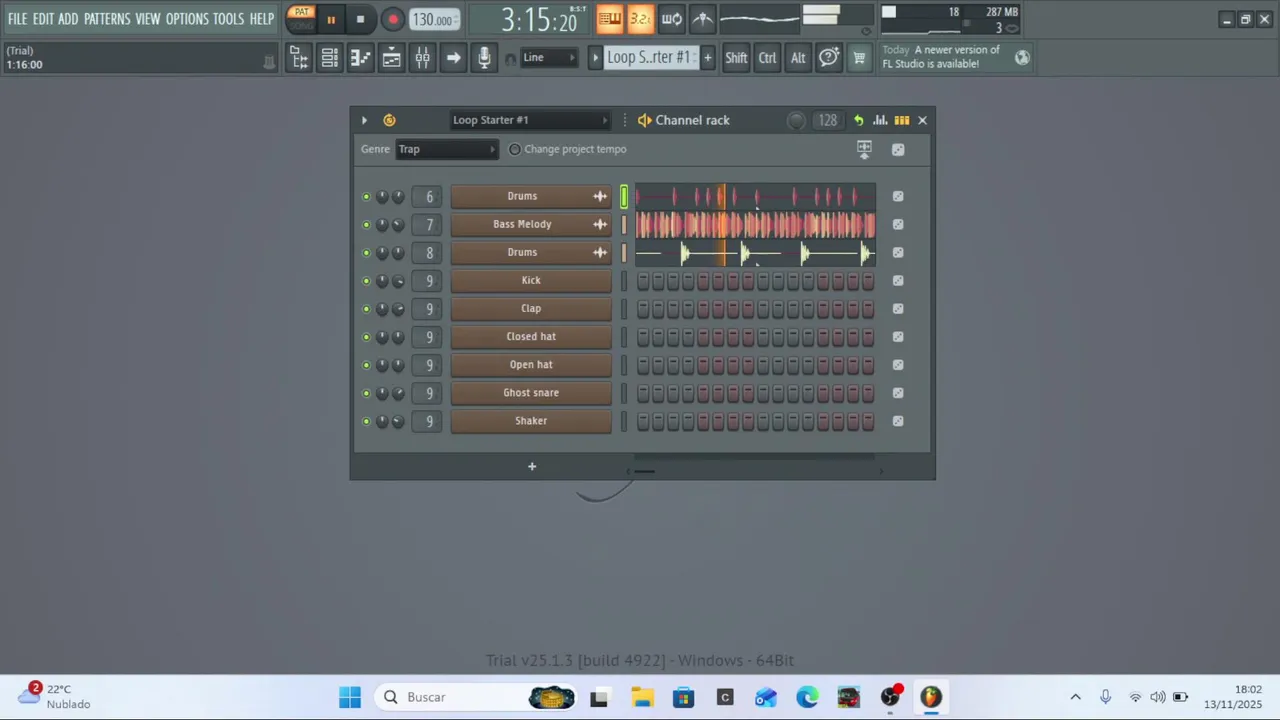Click the green undo arrow in Channel rack

pyautogui.click(x=858, y=120)
